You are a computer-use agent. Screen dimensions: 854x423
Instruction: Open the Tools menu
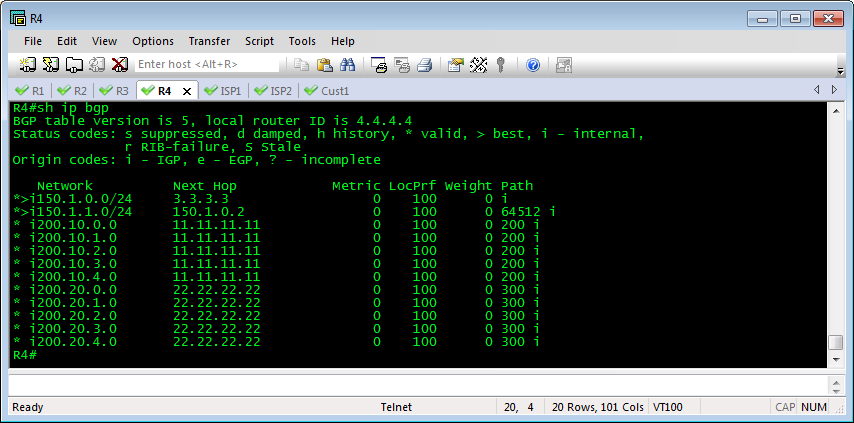point(302,41)
